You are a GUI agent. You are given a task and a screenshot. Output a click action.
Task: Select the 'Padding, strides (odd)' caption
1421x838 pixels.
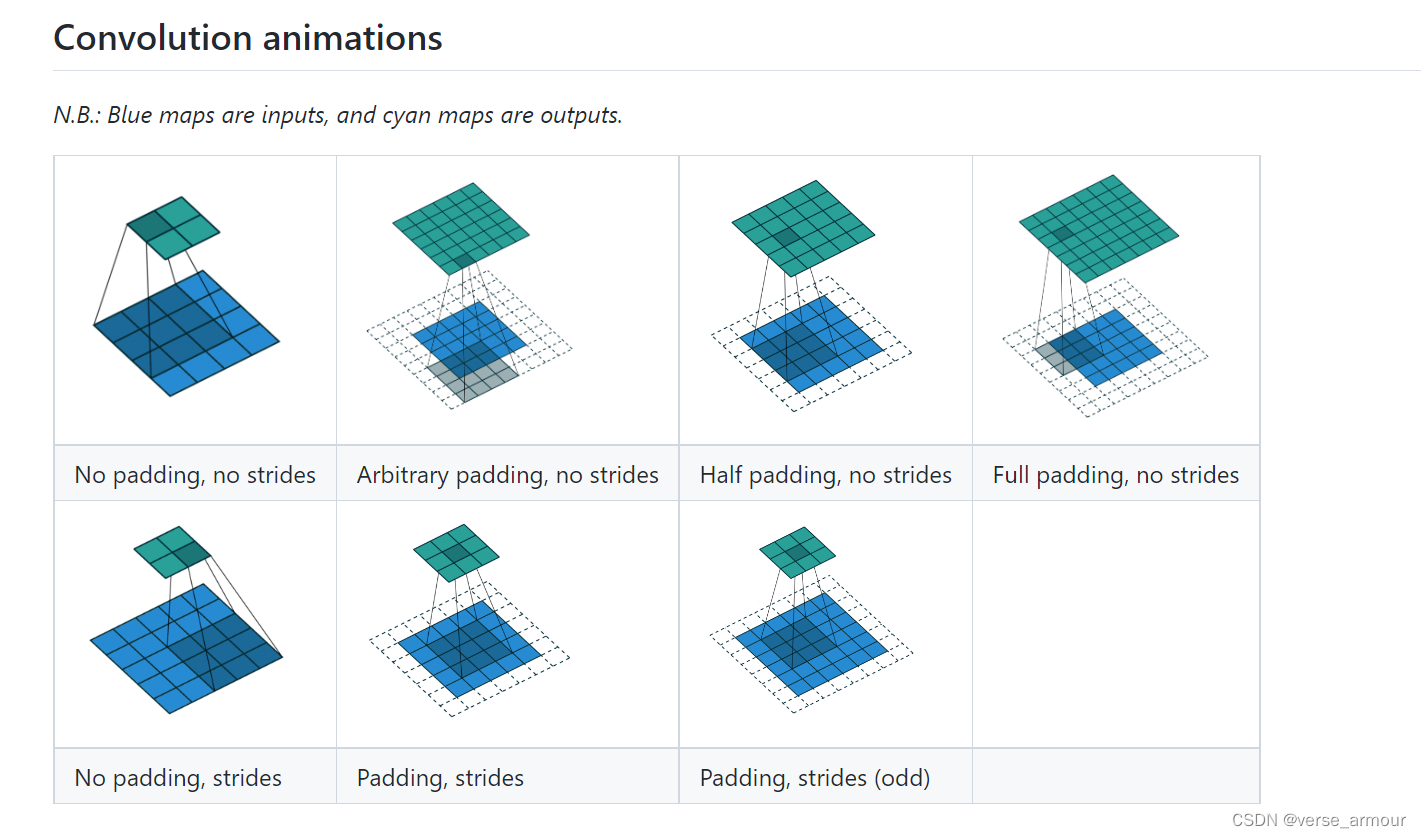[x=815, y=778]
